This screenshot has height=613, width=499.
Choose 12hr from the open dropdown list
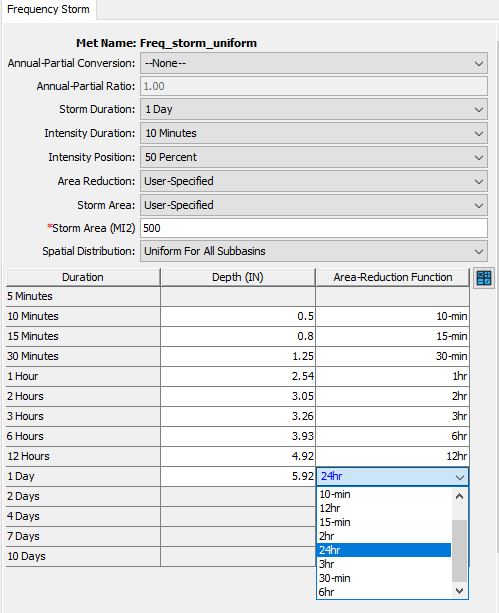384,508
